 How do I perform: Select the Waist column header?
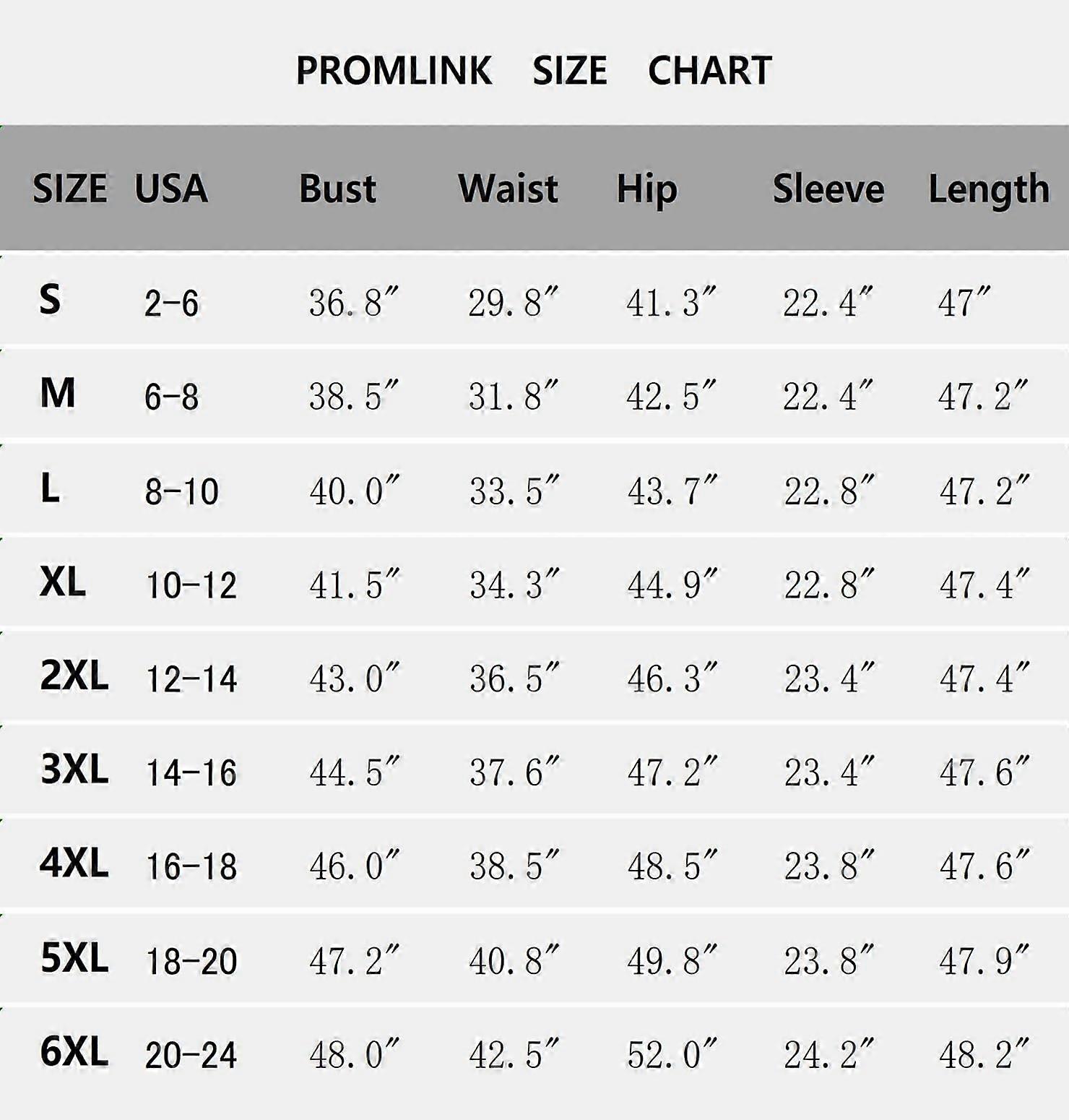(x=508, y=189)
